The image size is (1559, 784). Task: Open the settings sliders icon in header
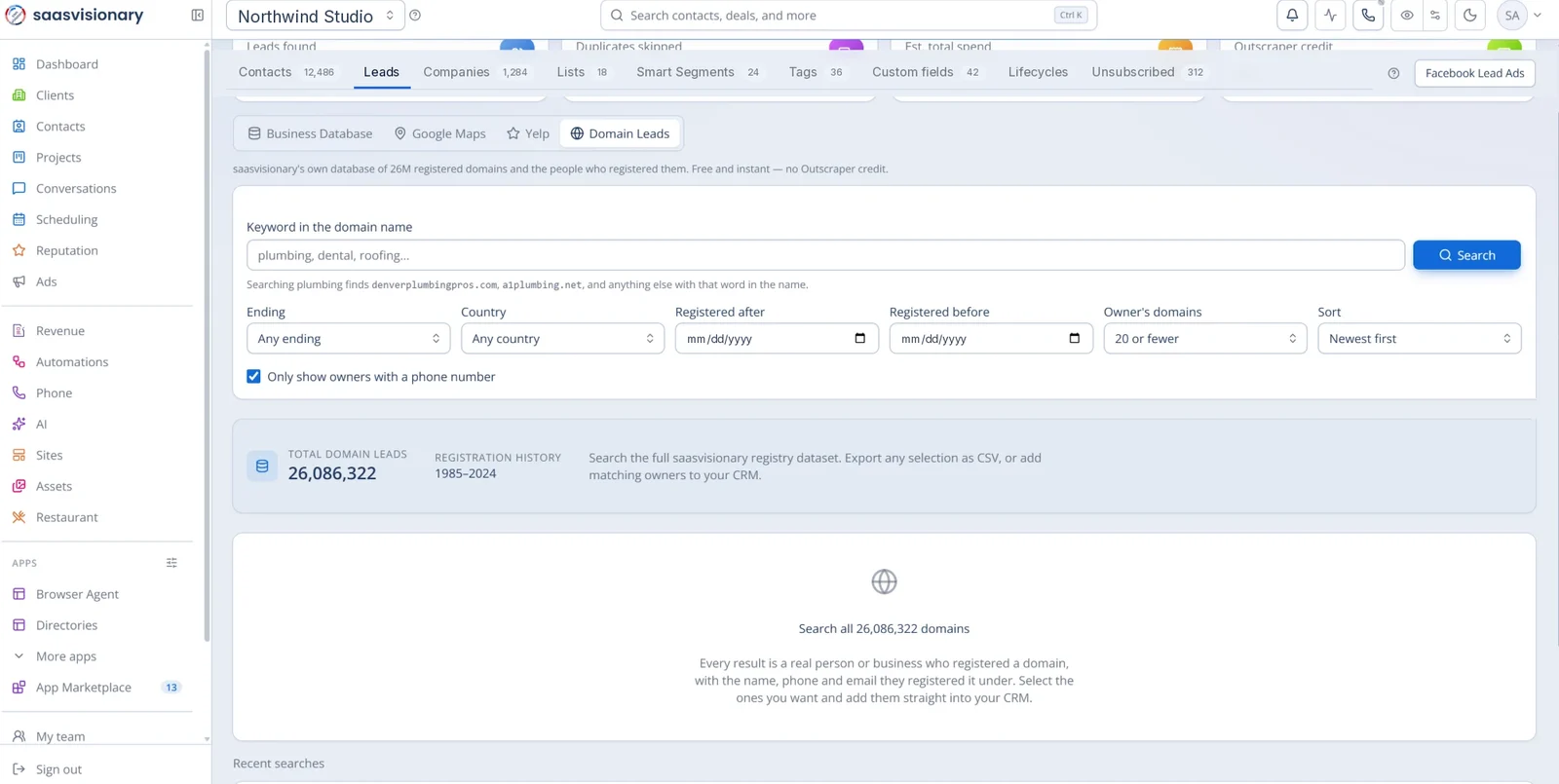point(1435,16)
